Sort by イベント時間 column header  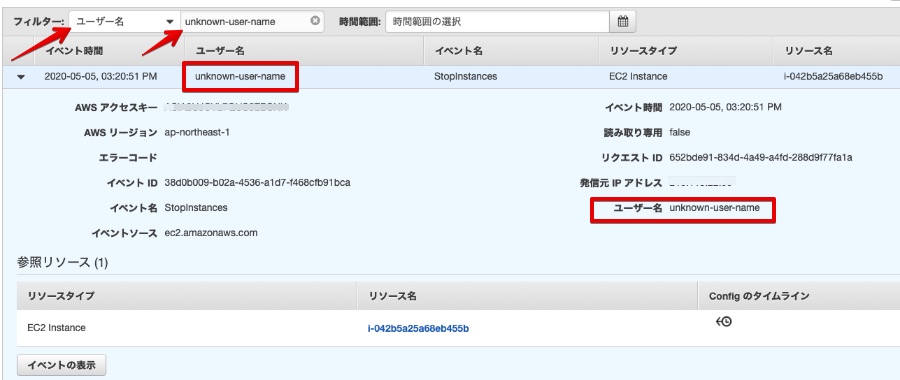point(75,51)
